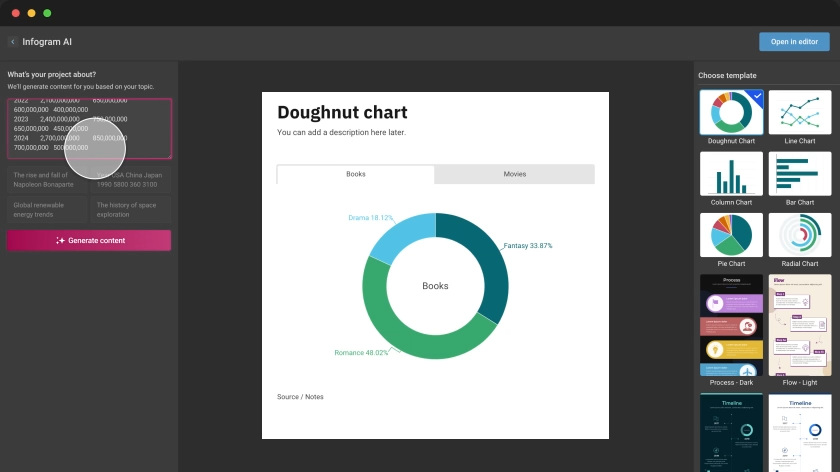Close the window with the red button
The width and height of the screenshot is (840, 472).
pos(16,13)
